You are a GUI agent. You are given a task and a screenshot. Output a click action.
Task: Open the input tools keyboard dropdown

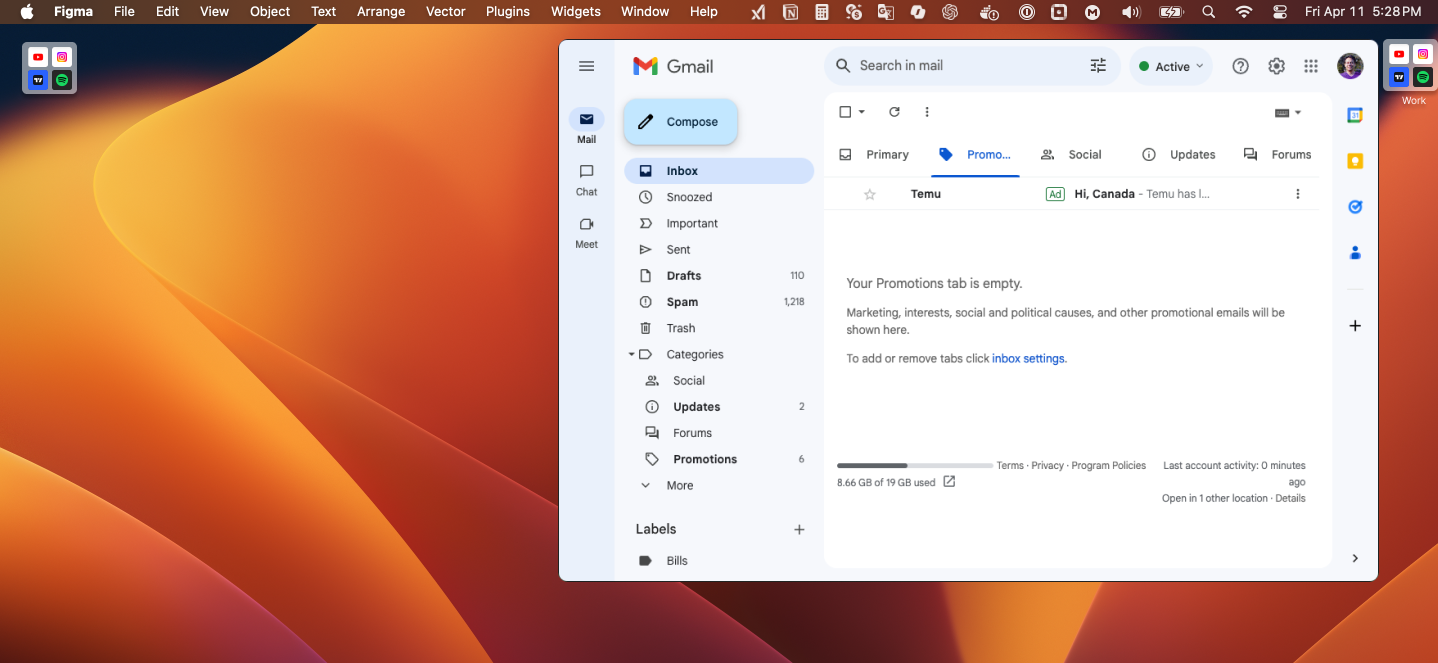(1288, 113)
